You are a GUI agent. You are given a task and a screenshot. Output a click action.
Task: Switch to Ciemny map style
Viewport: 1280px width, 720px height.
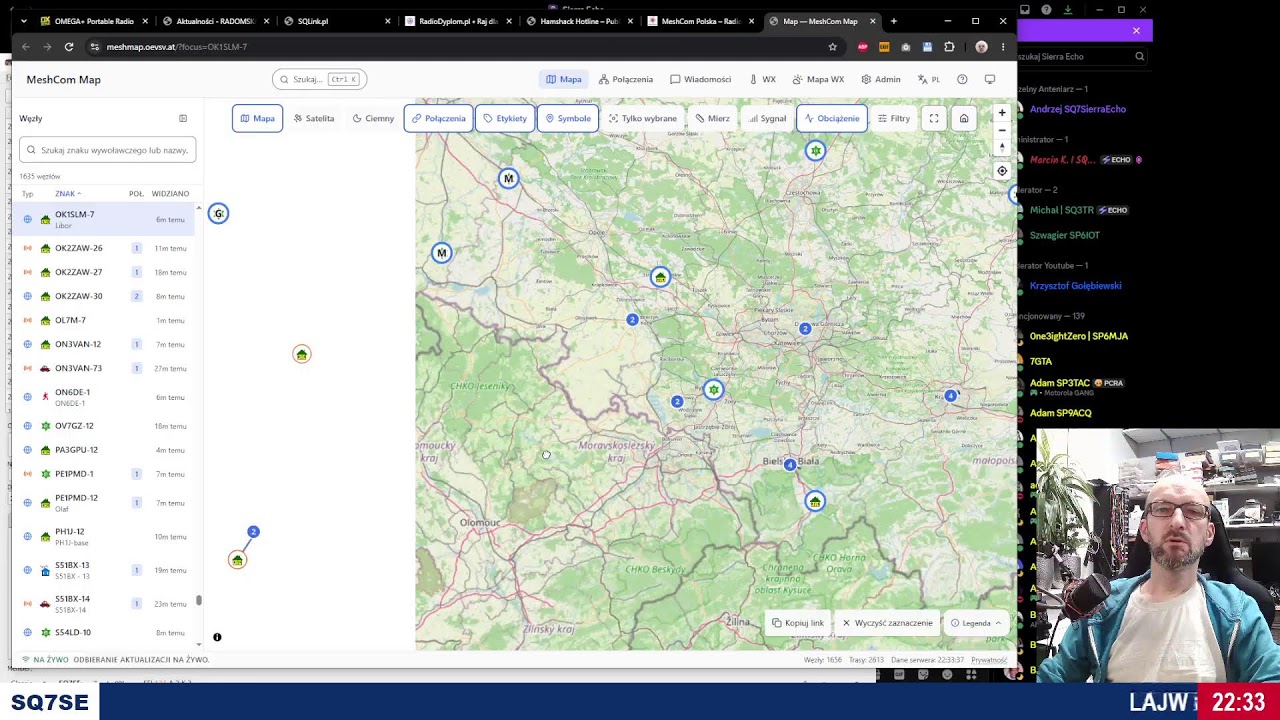[373, 118]
